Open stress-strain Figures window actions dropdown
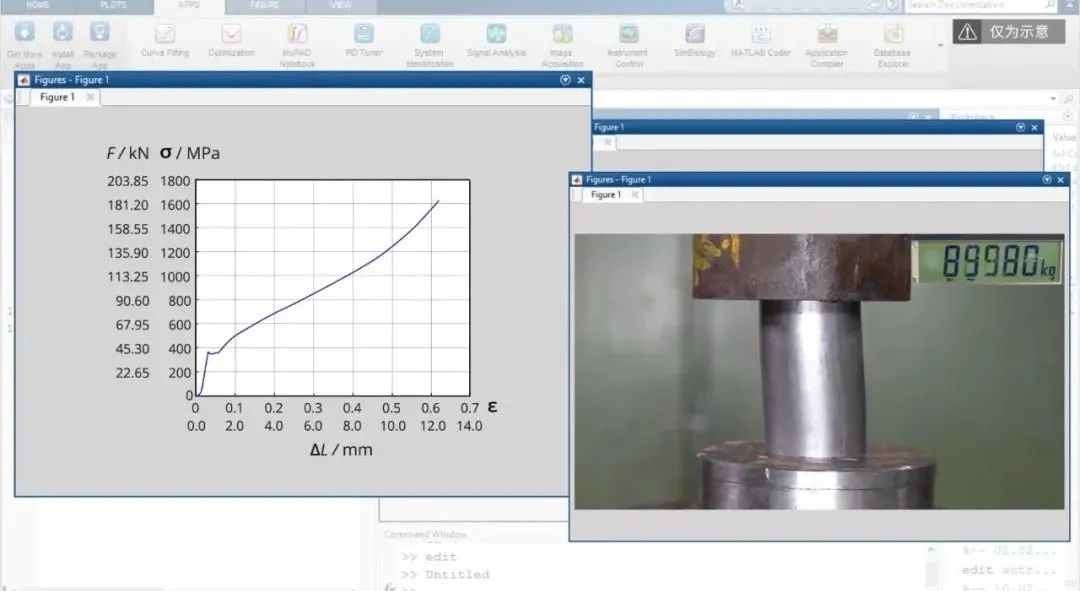Viewport: 1080px width, 591px height. 565,80
